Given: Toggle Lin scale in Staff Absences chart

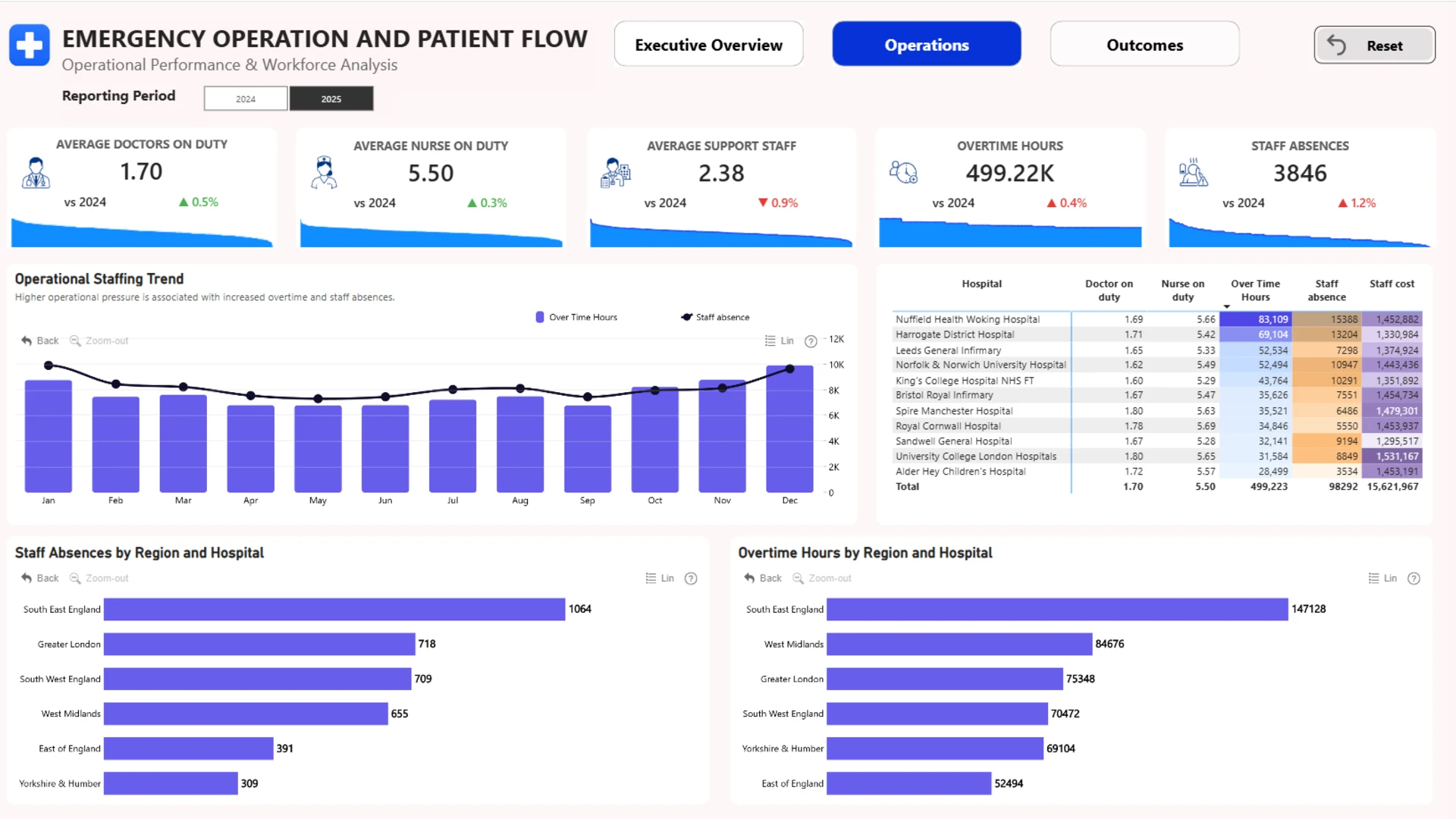Looking at the screenshot, I should click(660, 578).
